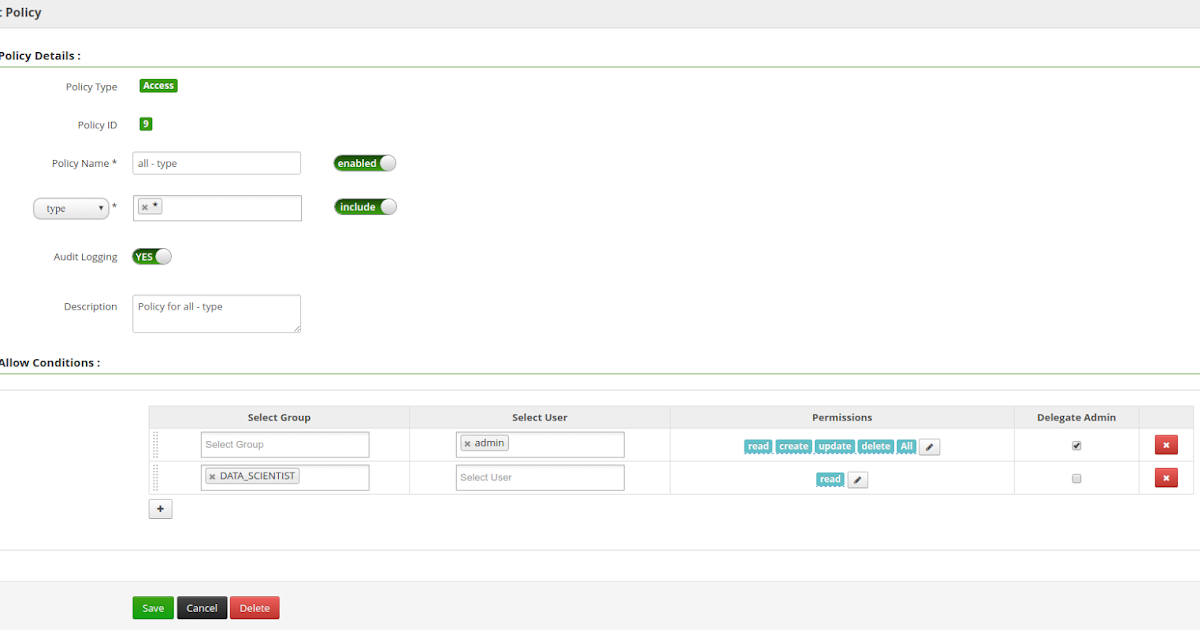Edit permissions for the DATA_SCIENTIST row
The height and width of the screenshot is (630, 1200).
click(857, 479)
